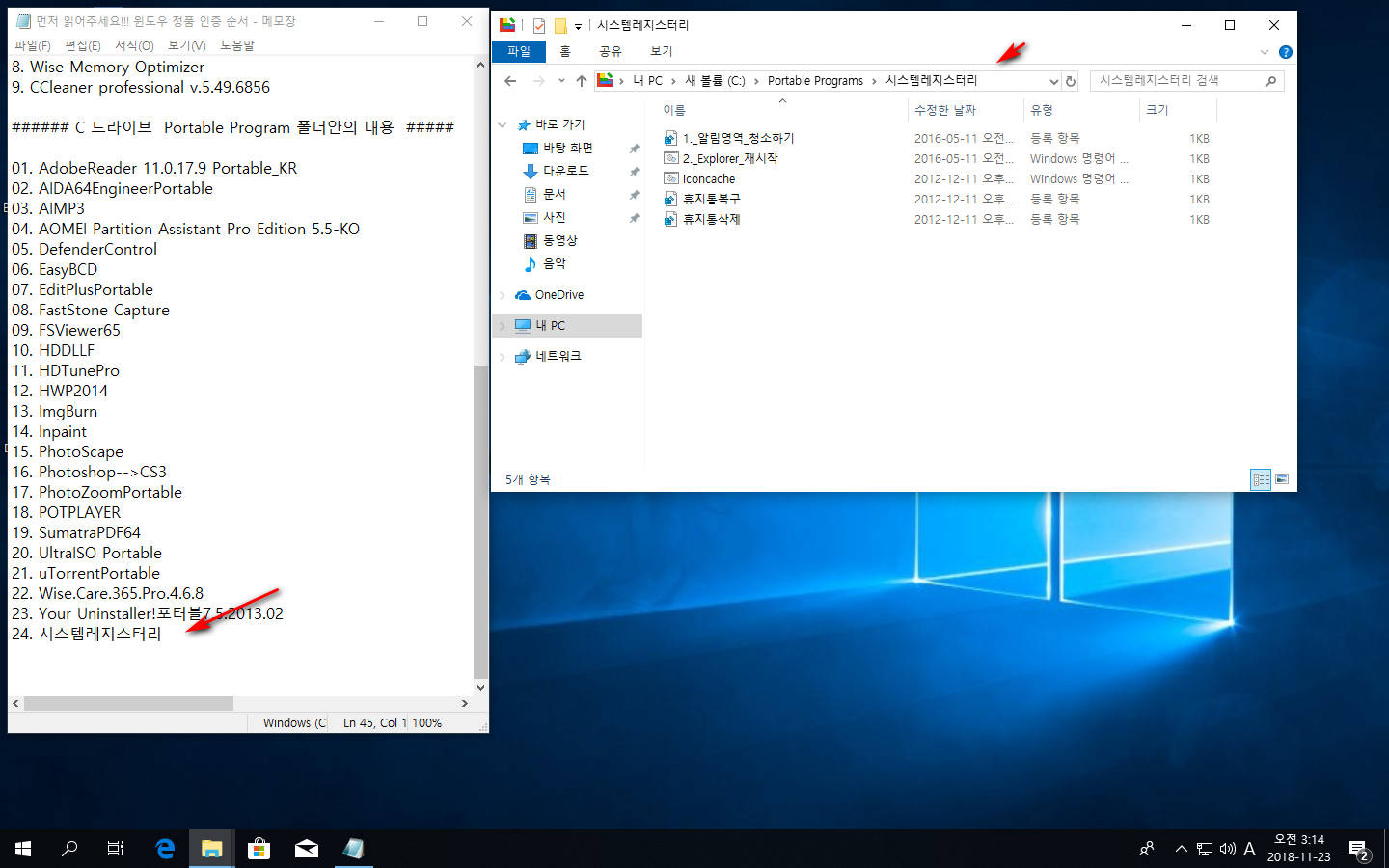
Task: Click 새 볼륨 (C:) breadcrumb
Action: (x=715, y=81)
